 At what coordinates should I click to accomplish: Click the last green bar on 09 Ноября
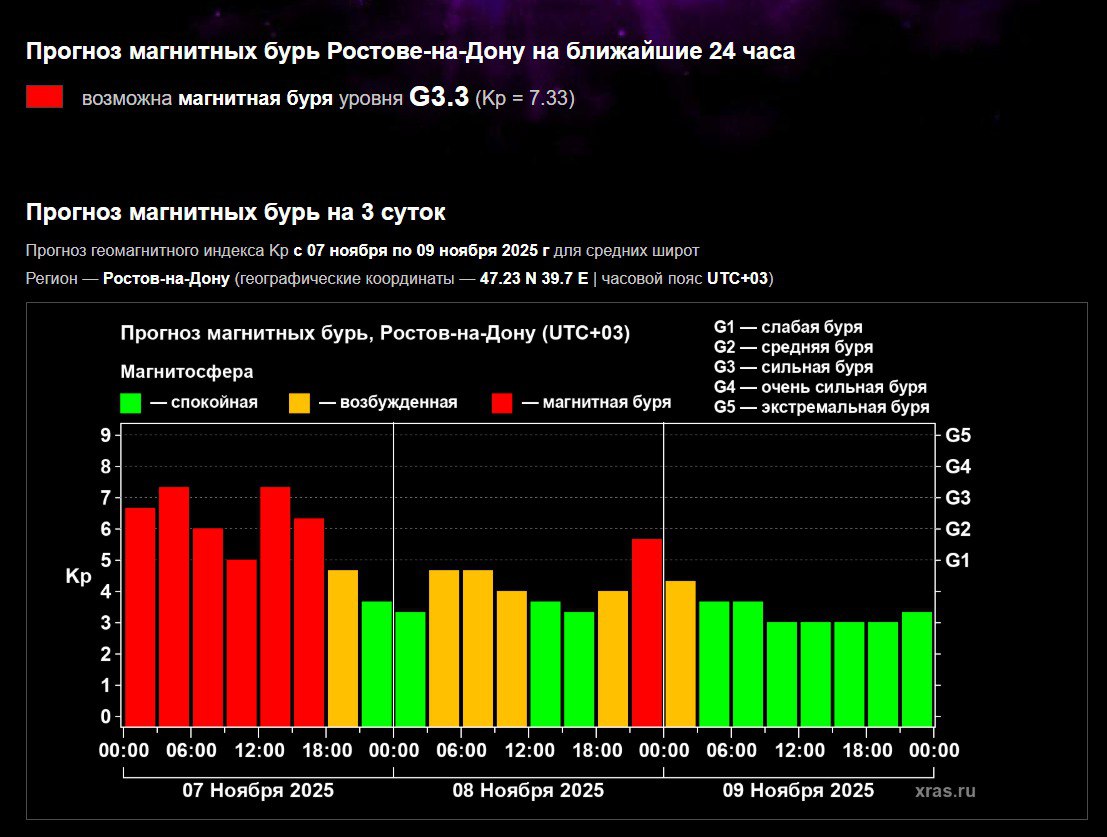917,667
